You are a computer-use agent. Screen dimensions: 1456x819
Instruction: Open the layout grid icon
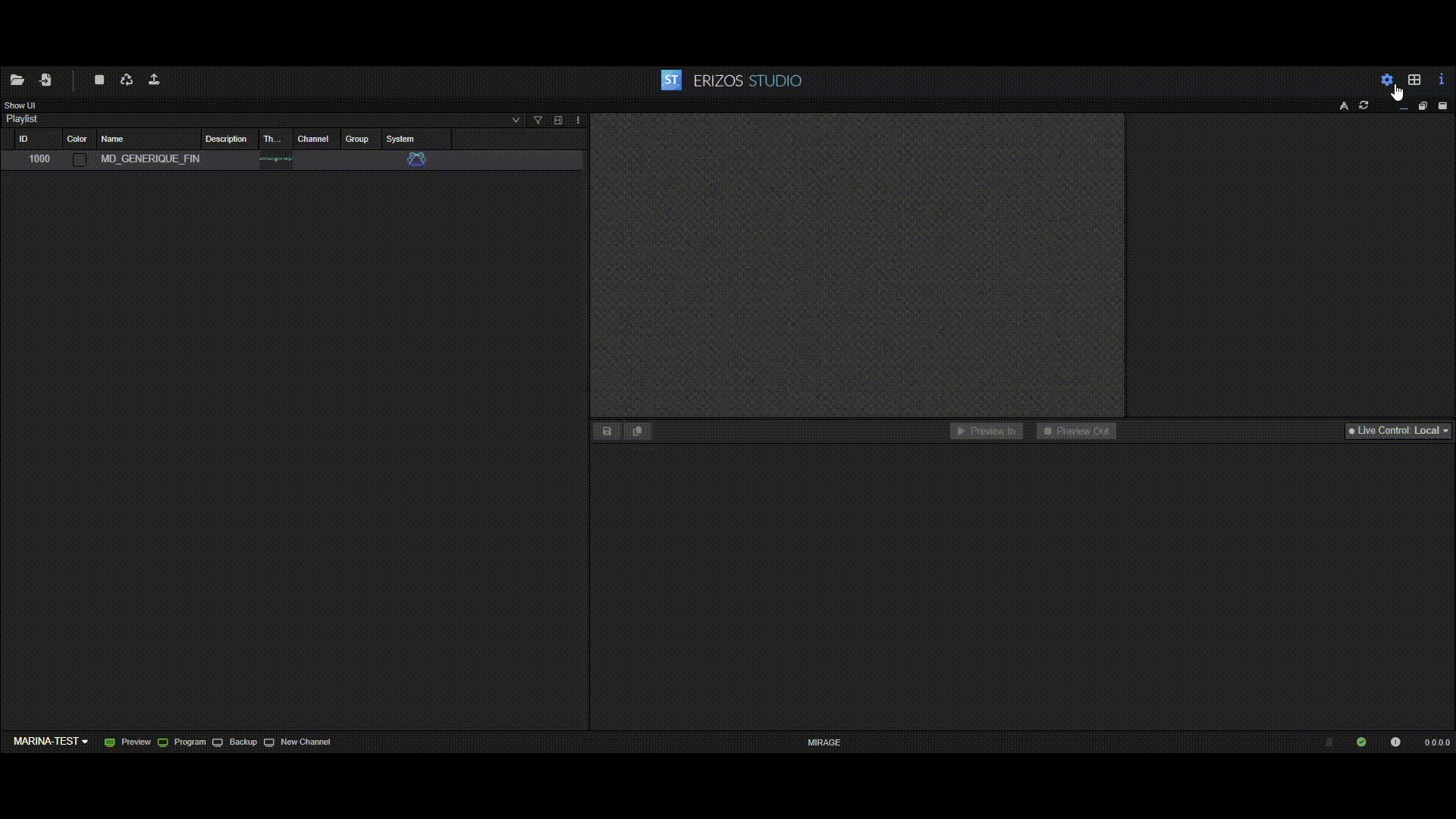1414,80
